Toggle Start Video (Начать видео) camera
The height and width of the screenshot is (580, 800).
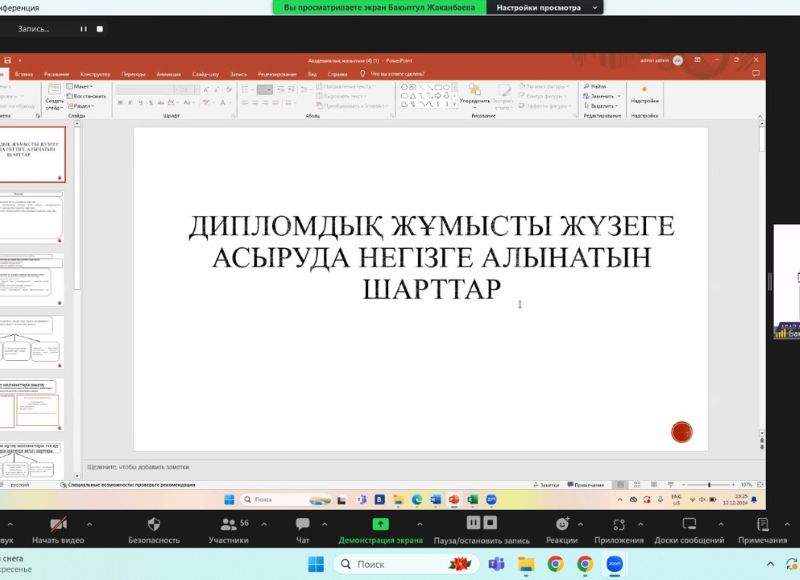click(59, 524)
